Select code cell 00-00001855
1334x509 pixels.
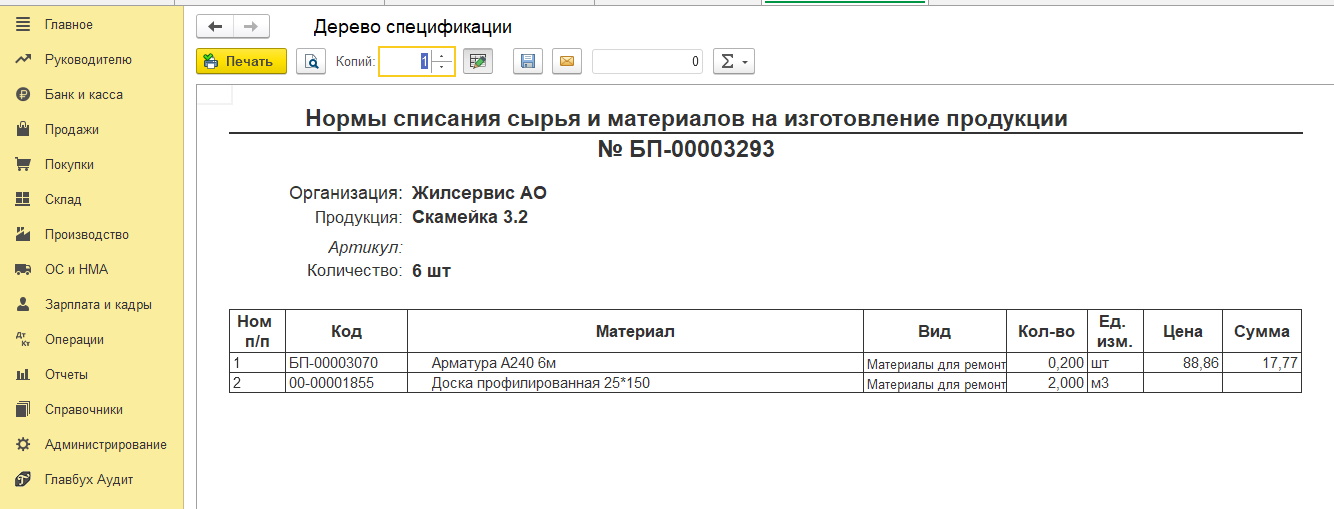[x=346, y=383]
